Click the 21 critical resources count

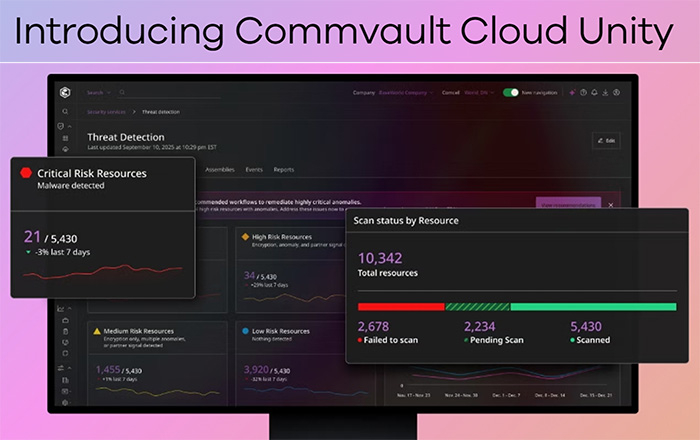click(x=32, y=237)
